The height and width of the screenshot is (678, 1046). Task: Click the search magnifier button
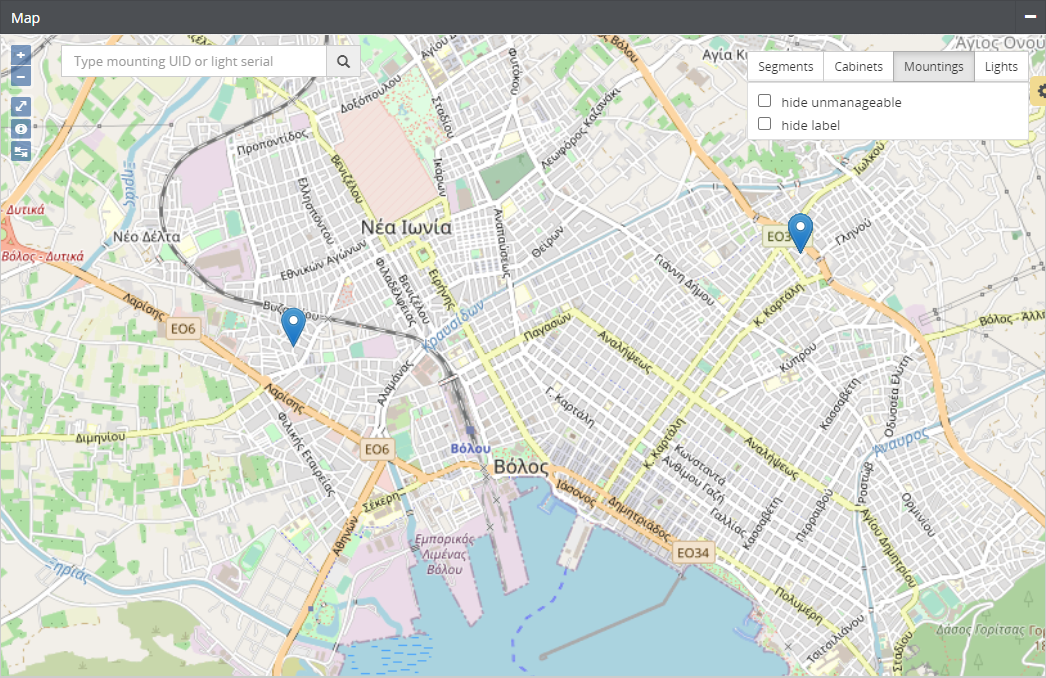point(343,62)
